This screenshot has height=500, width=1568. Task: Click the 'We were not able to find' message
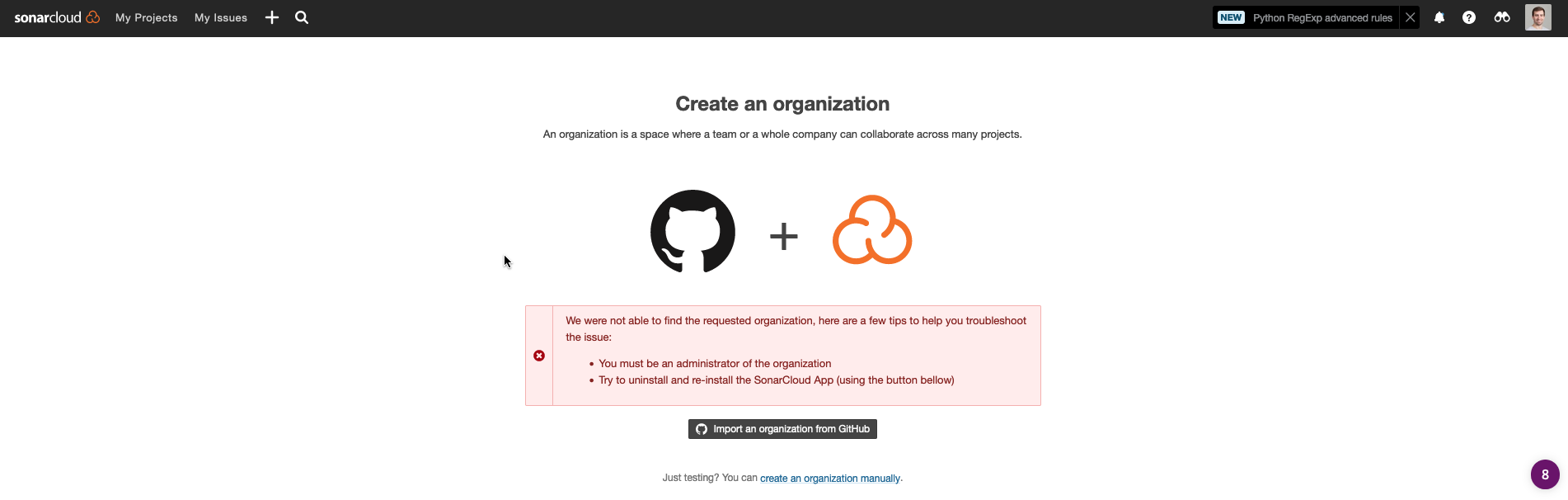click(x=796, y=329)
